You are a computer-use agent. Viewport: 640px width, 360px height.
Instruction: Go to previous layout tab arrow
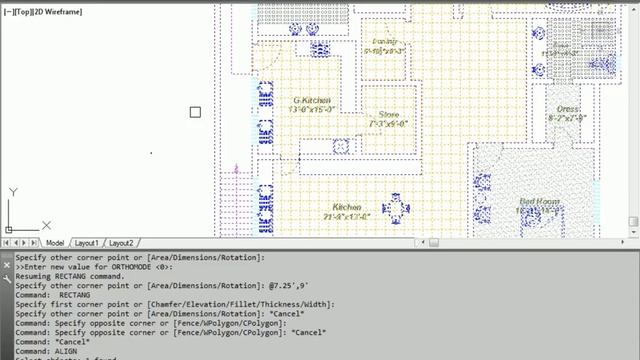click(x=16, y=243)
